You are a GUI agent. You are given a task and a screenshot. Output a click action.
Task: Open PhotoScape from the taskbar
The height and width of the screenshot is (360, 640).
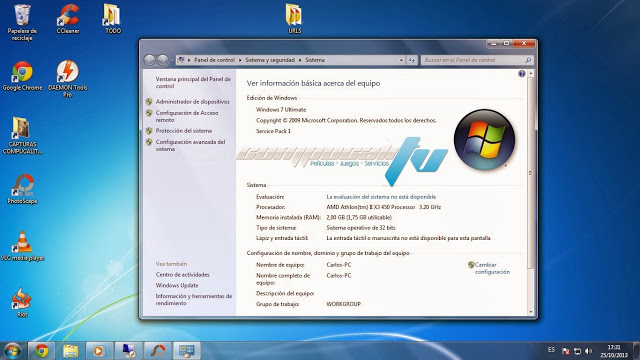coord(158,351)
